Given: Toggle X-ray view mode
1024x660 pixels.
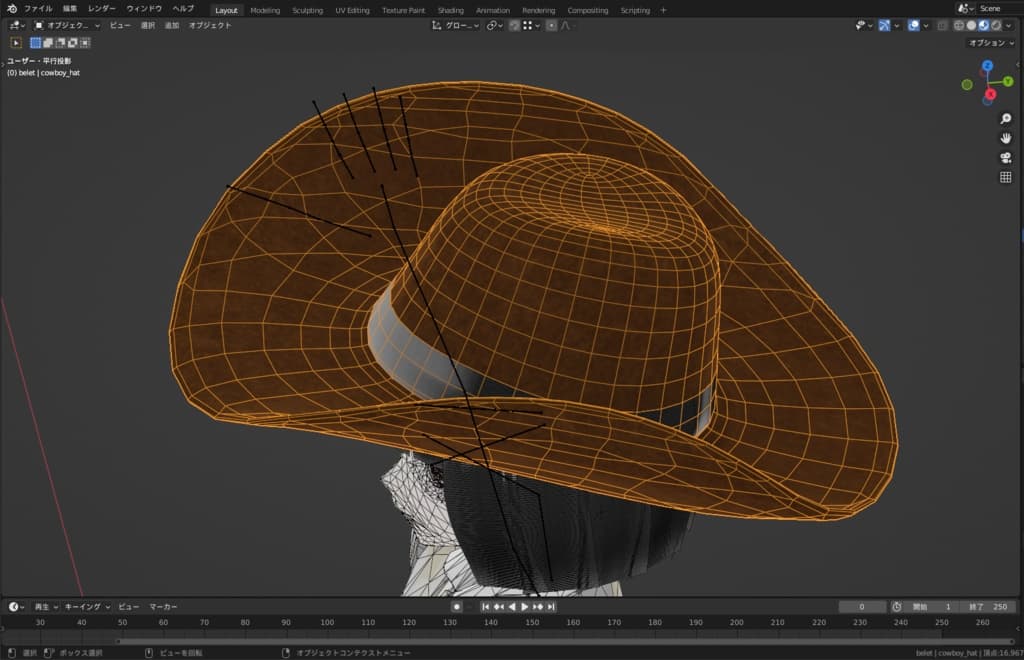Looking at the screenshot, I should [x=941, y=25].
